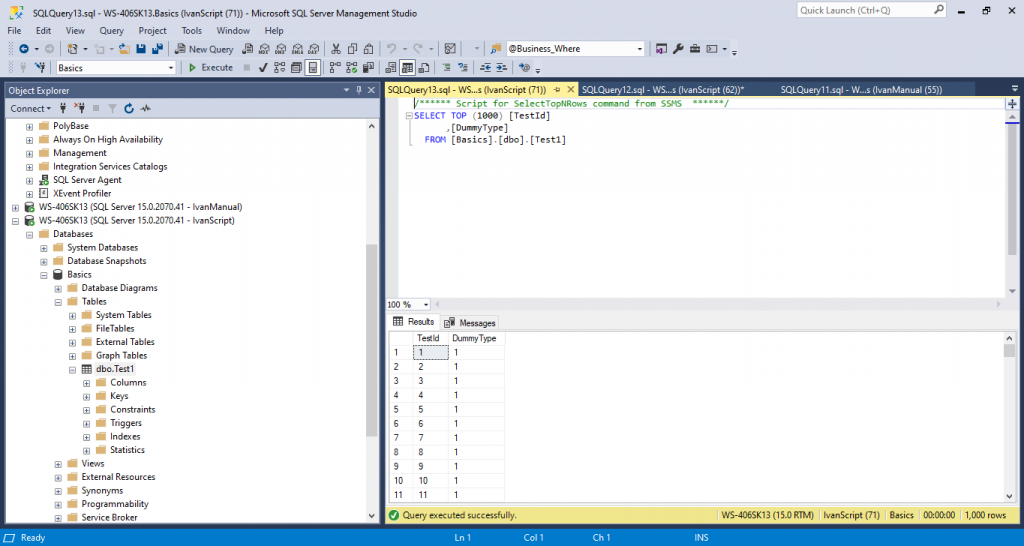Switch to SQLQuery11.sql IvanManual tab

click(861, 90)
